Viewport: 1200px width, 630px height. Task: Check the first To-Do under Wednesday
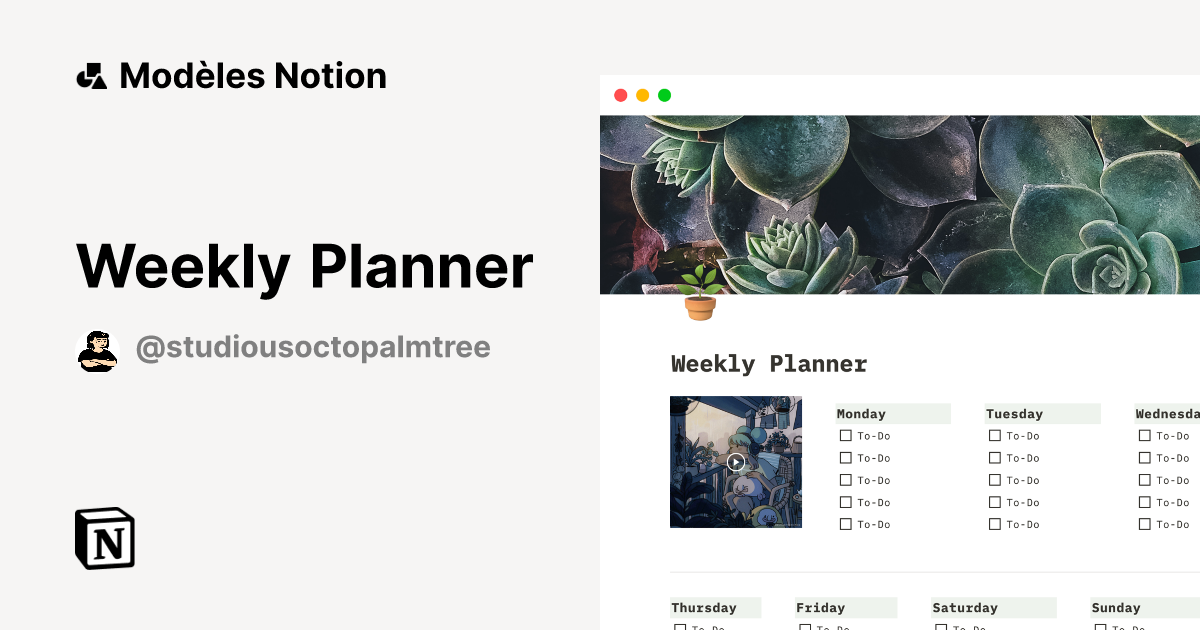pyautogui.click(x=1144, y=435)
